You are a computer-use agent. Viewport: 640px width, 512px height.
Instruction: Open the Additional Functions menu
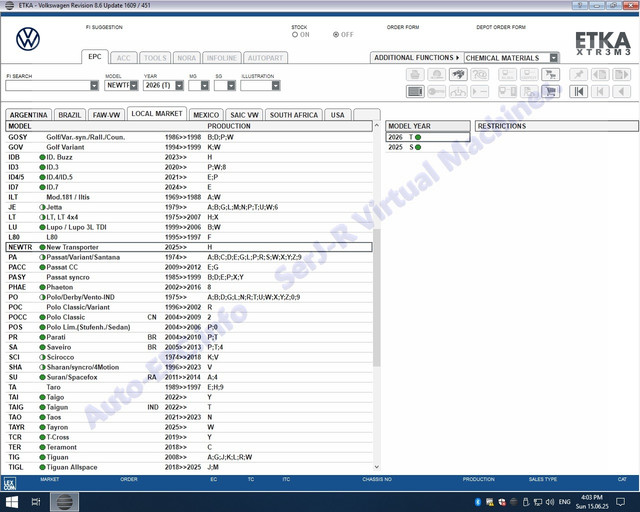click(x=417, y=58)
